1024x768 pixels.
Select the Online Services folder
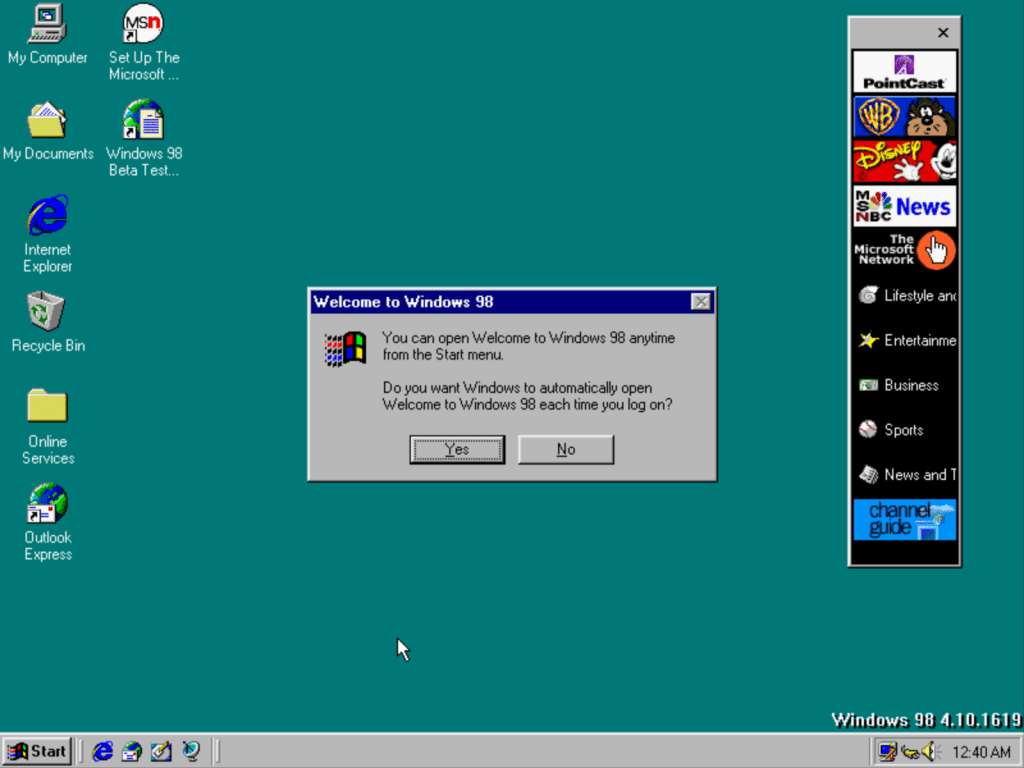47,406
